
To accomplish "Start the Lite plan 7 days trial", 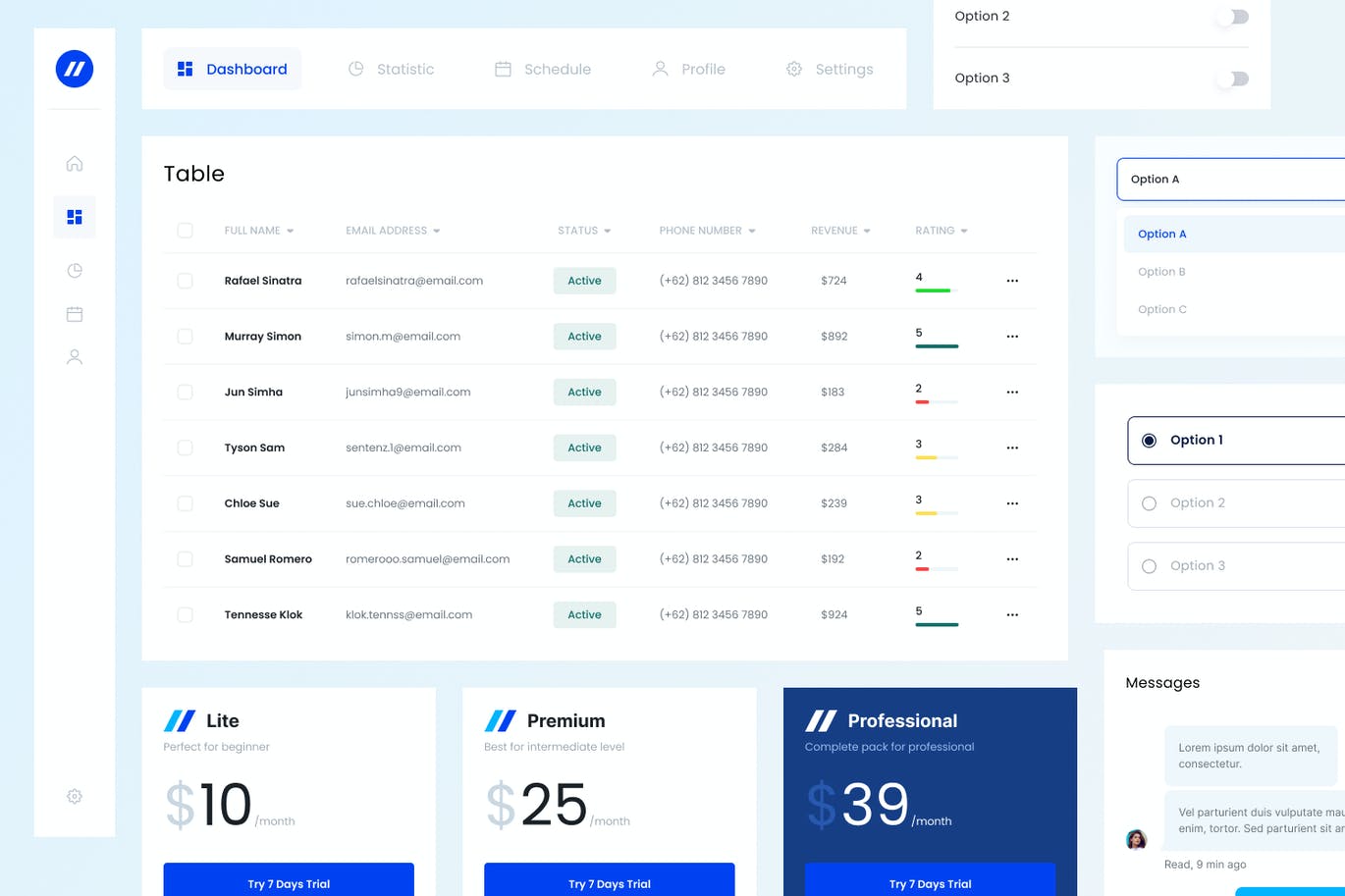I will point(289,880).
